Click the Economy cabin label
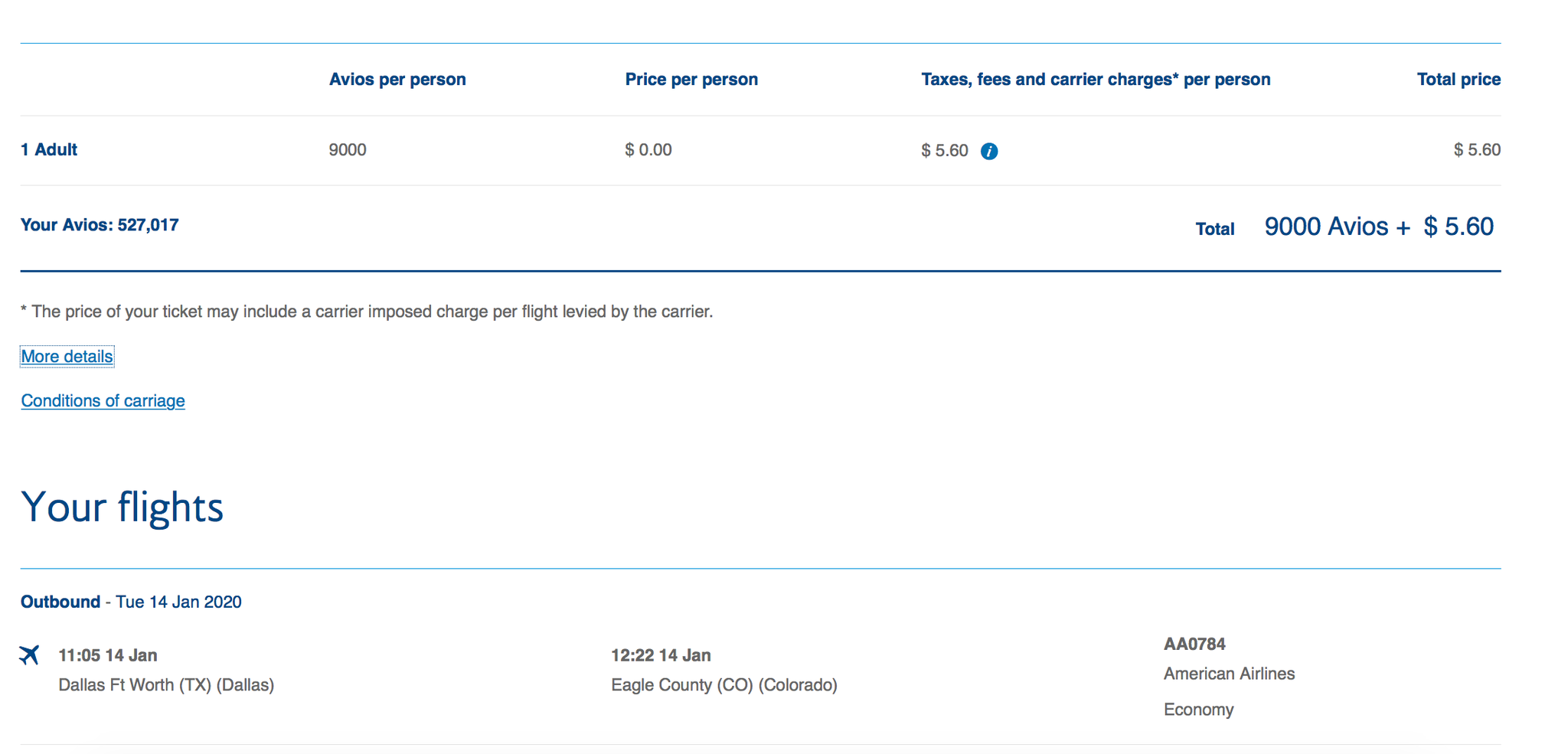Screen dimensions: 1568x754 tap(1198, 709)
